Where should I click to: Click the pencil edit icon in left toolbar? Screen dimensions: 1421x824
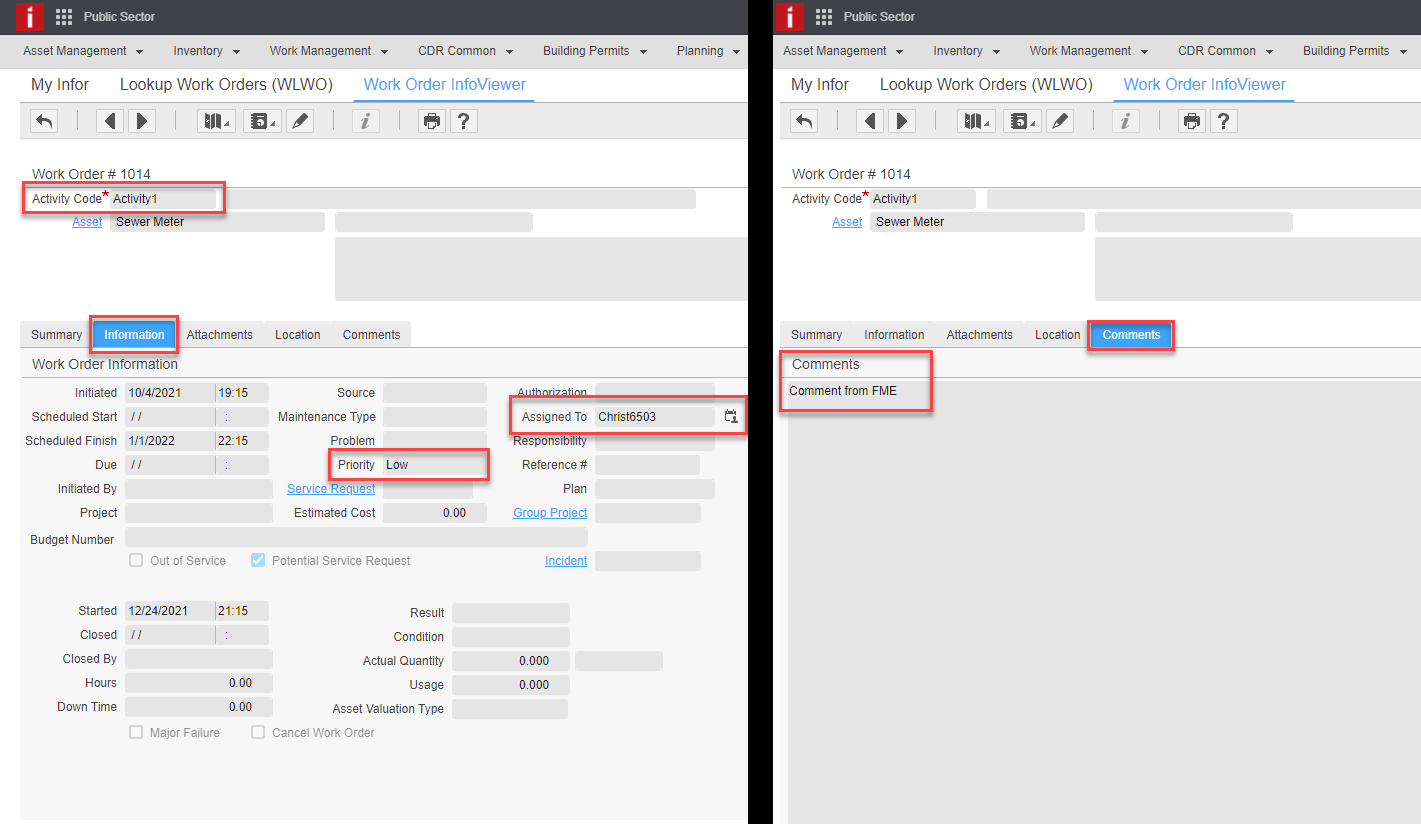299,121
